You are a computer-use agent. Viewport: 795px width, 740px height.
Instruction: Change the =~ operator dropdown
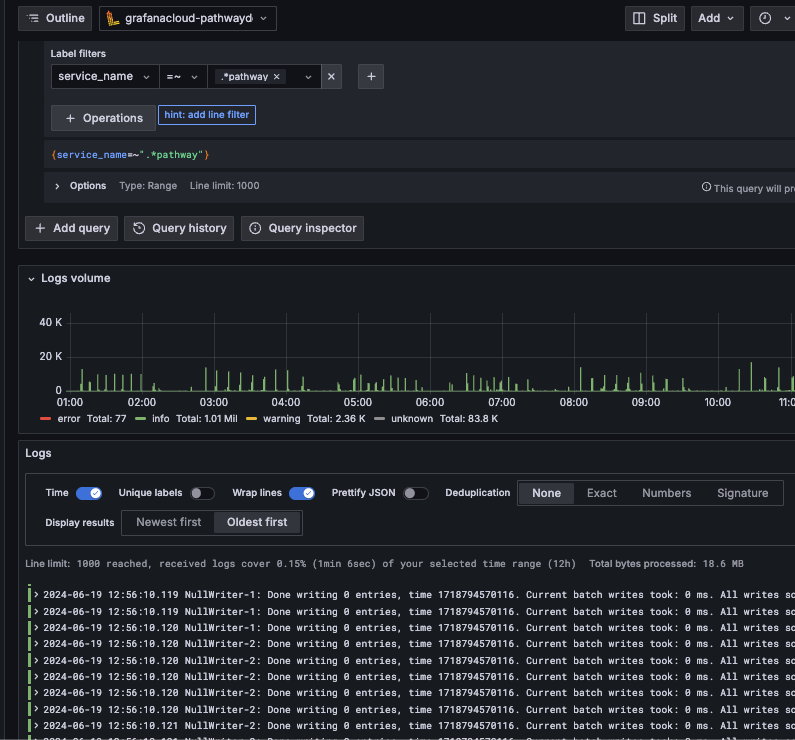pyautogui.click(x=183, y=77)
